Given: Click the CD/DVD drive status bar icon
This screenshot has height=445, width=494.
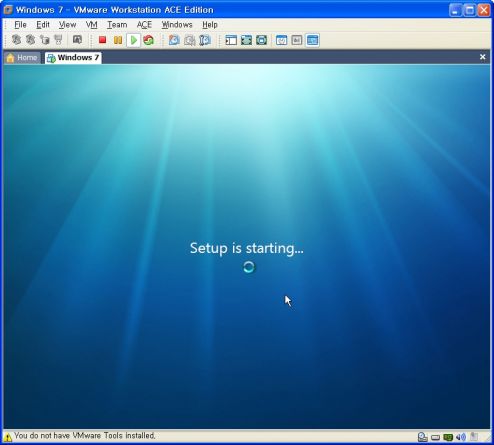Looking at the screenshot, I should tap(423, 437).
